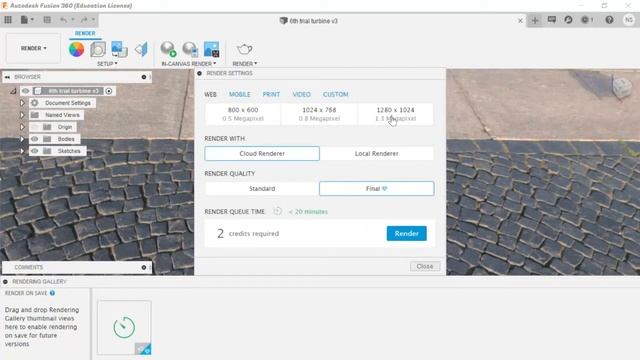Select the RENDER ribbon tab

[x=85, y=33]
